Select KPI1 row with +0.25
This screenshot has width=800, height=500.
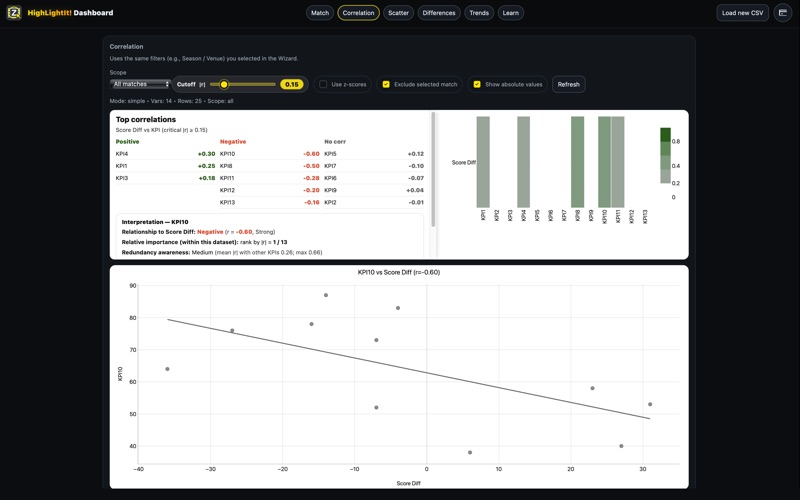point(165,166)
